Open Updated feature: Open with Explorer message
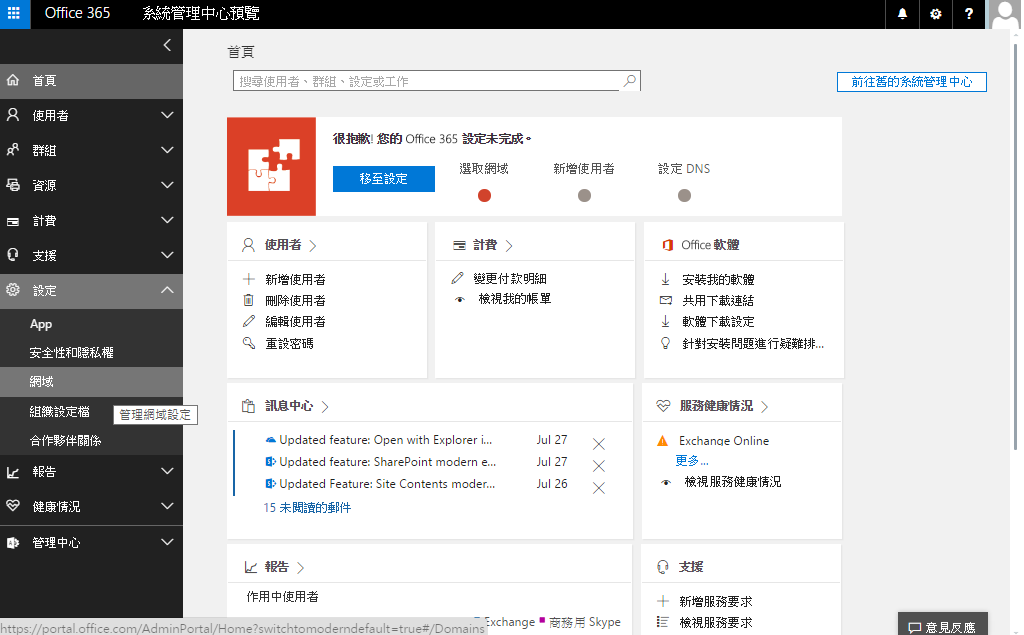The image size is (1024, 635). point(386,440)
